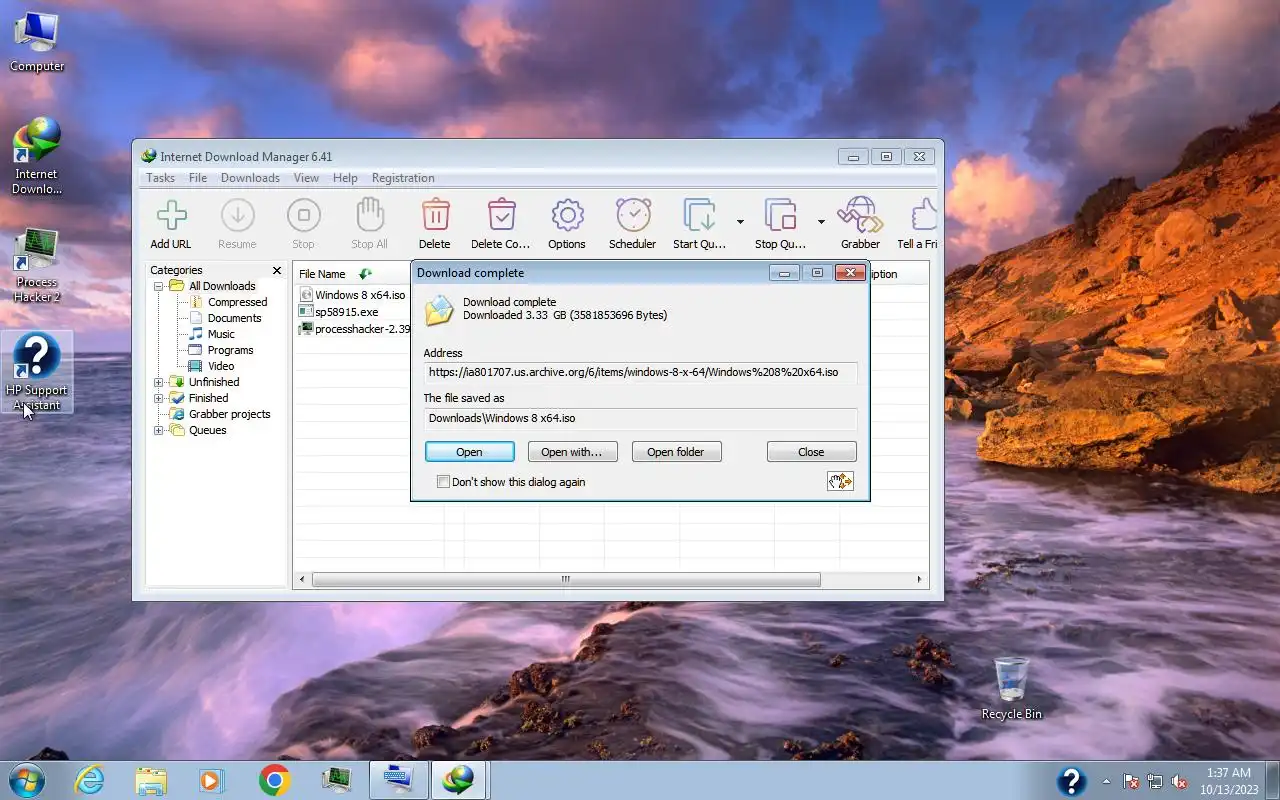
Task: Open Options gear in IDM toolbar
Action: (x=567, y=223)
